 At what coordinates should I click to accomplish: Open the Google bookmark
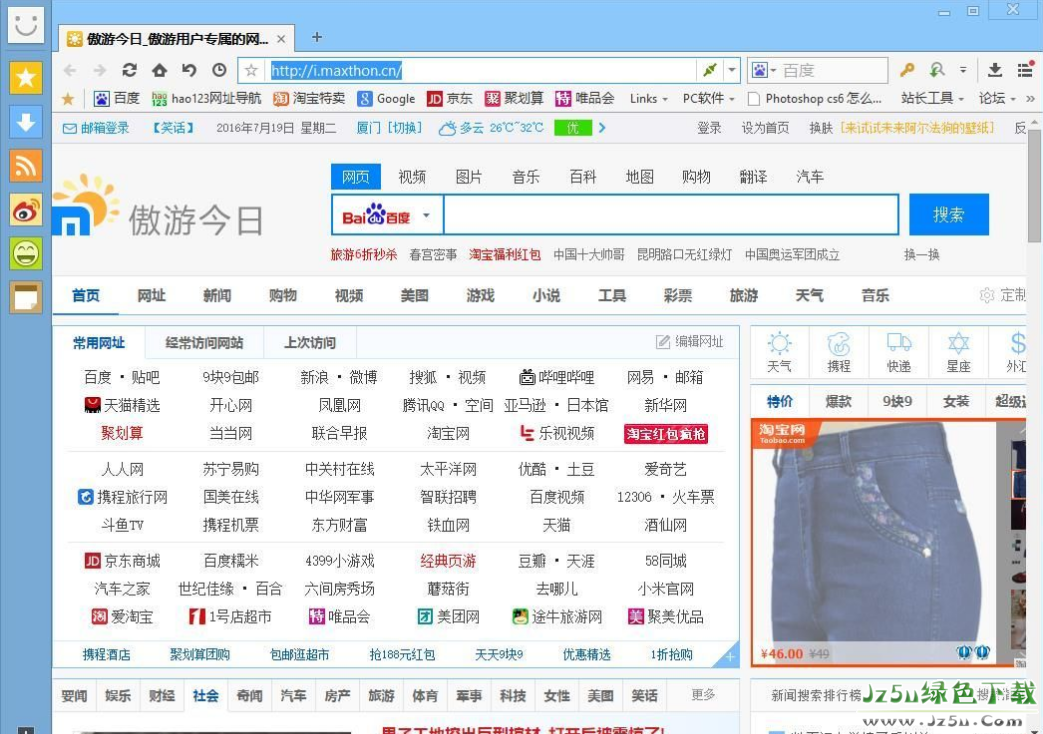(386, 99)
